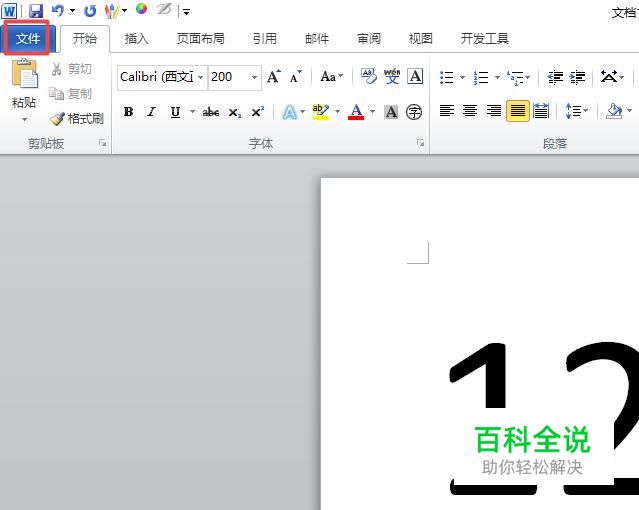639x510 pixels.
Task: Switch to Page Layout (页面布局) tab
Action: pyautogui.click(x=201, y=39)
